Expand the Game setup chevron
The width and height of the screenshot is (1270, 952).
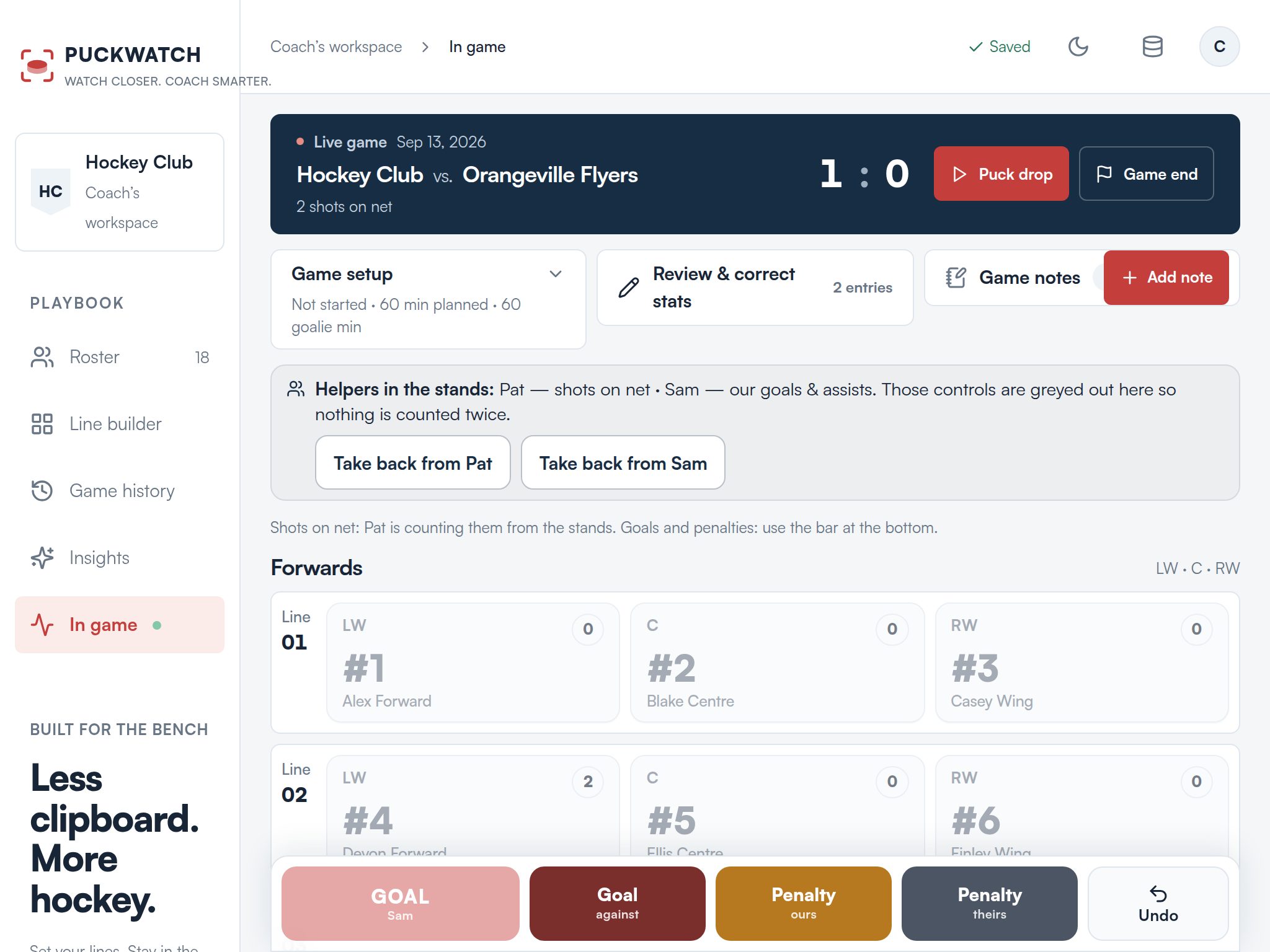coord(556,274)
